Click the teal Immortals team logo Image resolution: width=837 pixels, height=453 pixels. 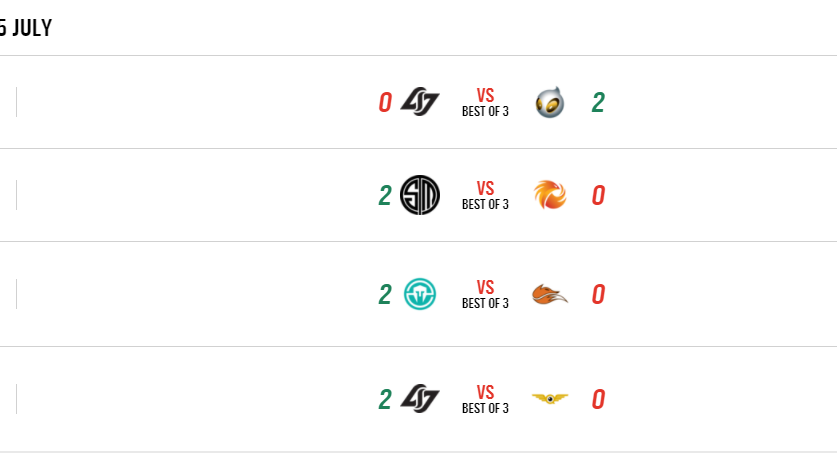click(419, 294)
